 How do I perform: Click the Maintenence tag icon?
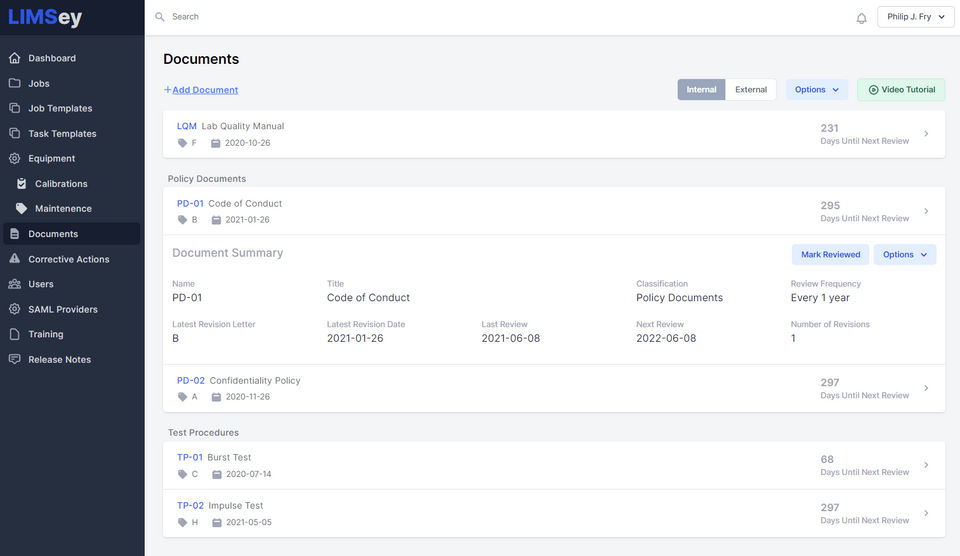click(21, 209)
